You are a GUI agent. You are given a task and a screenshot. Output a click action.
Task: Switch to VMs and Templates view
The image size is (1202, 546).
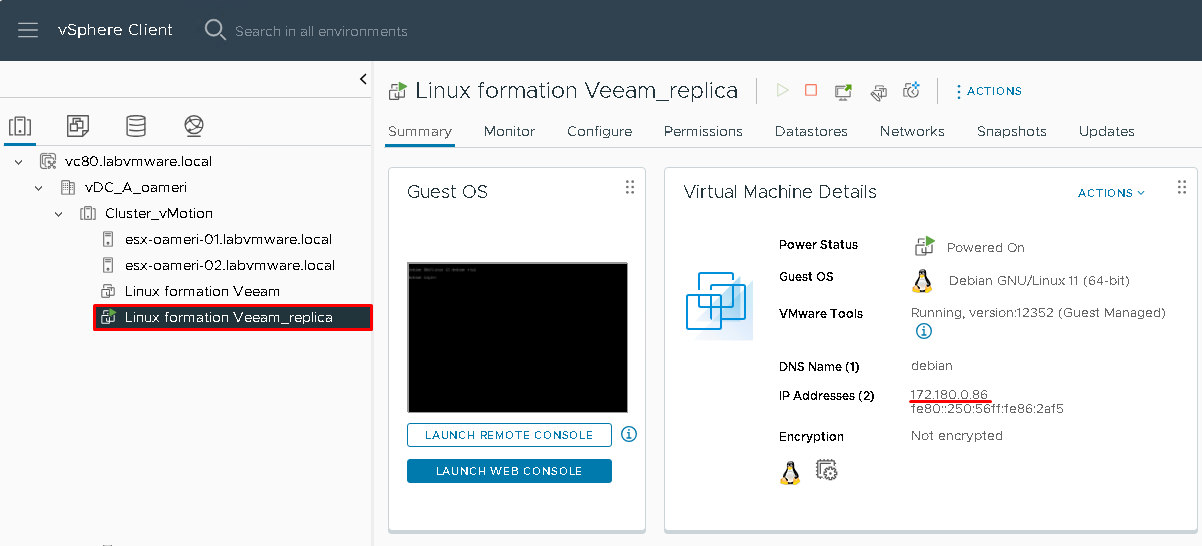(x=78, y=126)
